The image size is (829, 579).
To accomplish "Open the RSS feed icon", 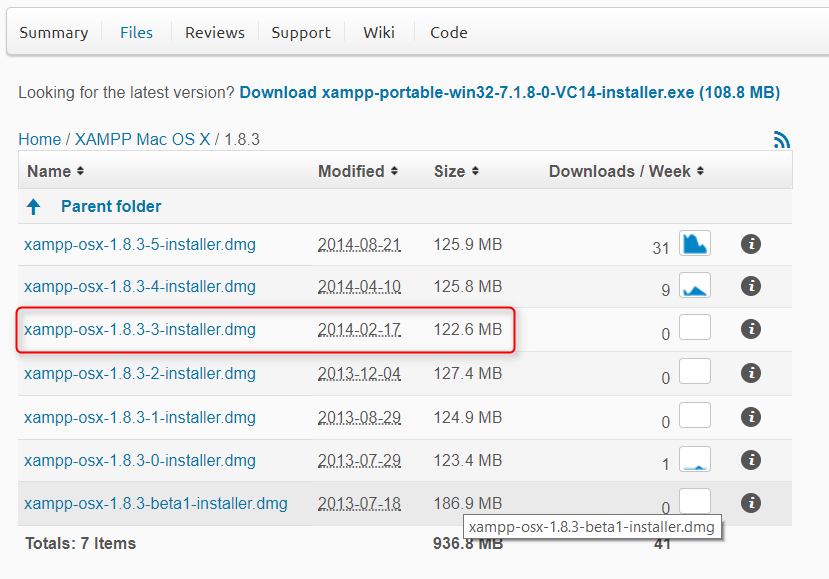I will 781,140.
